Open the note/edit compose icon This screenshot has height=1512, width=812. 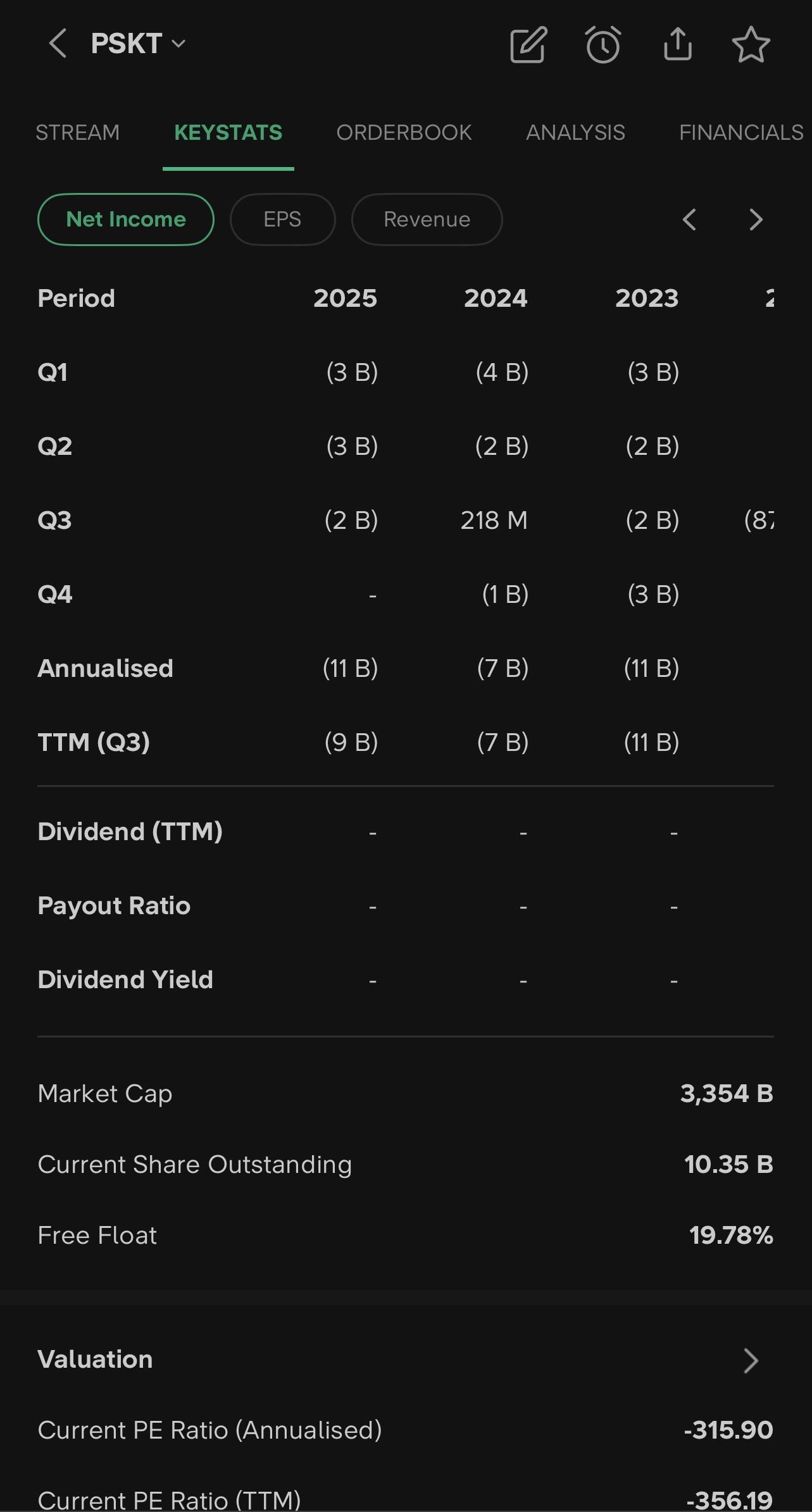(x=528, y=44)
